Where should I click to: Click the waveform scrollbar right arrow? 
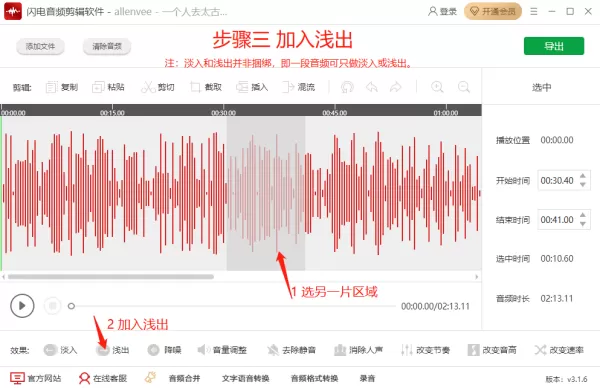tap(477, 277)
